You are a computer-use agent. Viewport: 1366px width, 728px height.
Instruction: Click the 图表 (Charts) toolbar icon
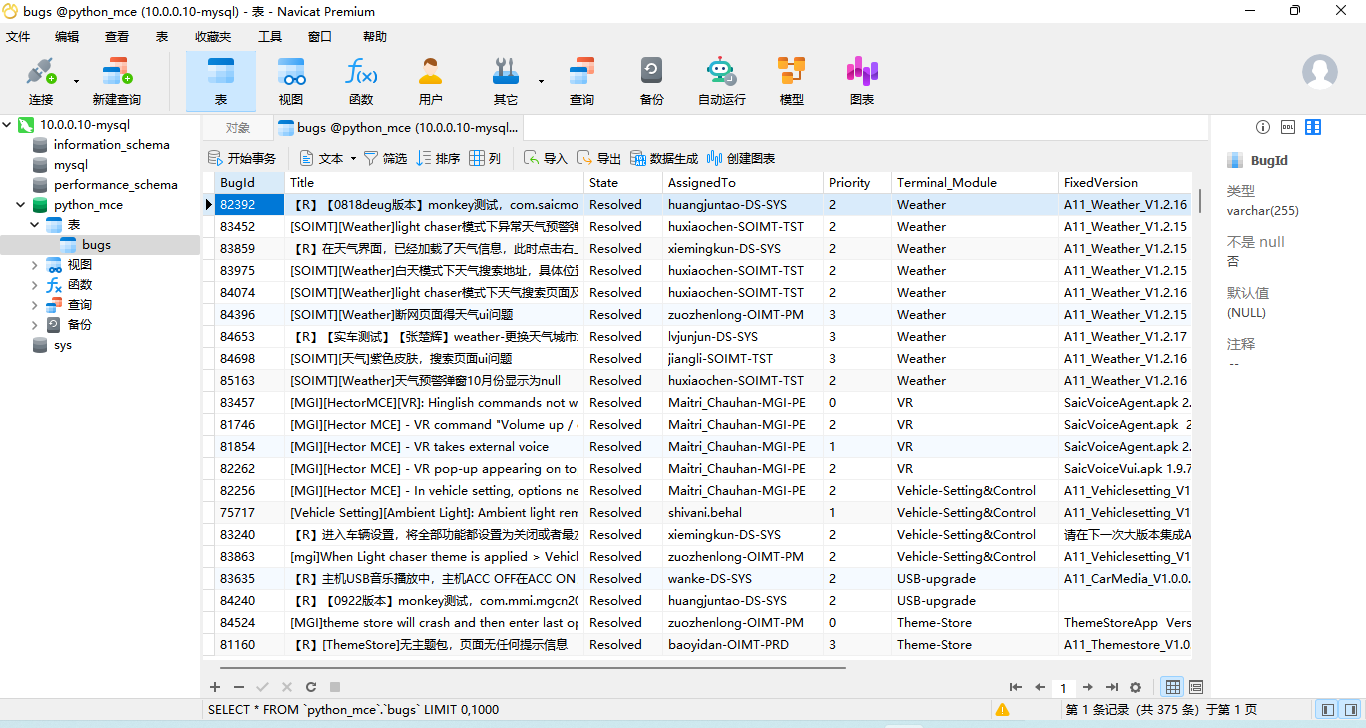click(861, 80)
